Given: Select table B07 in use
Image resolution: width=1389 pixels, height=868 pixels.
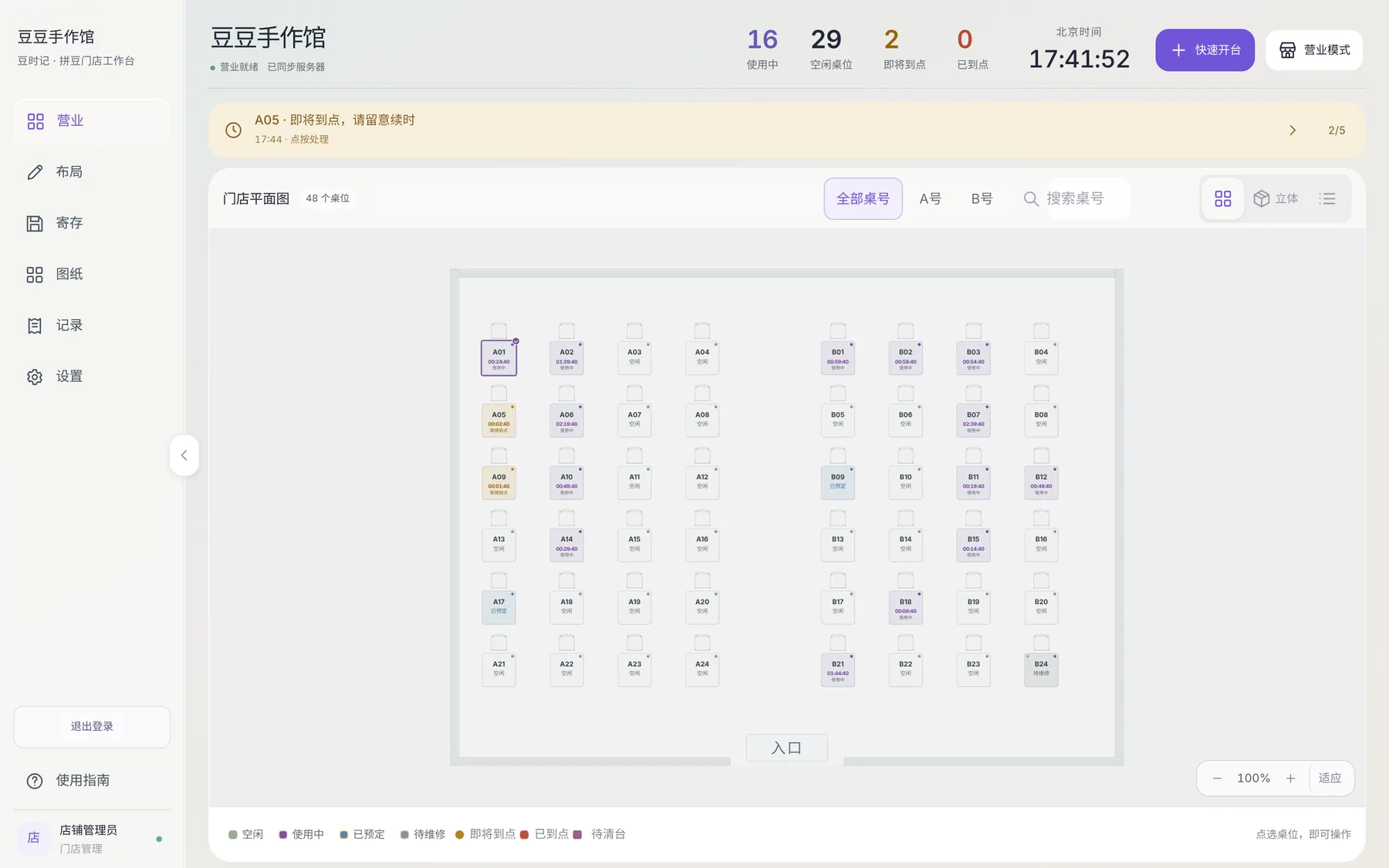Looking at the screenshot, I should 973,420.
